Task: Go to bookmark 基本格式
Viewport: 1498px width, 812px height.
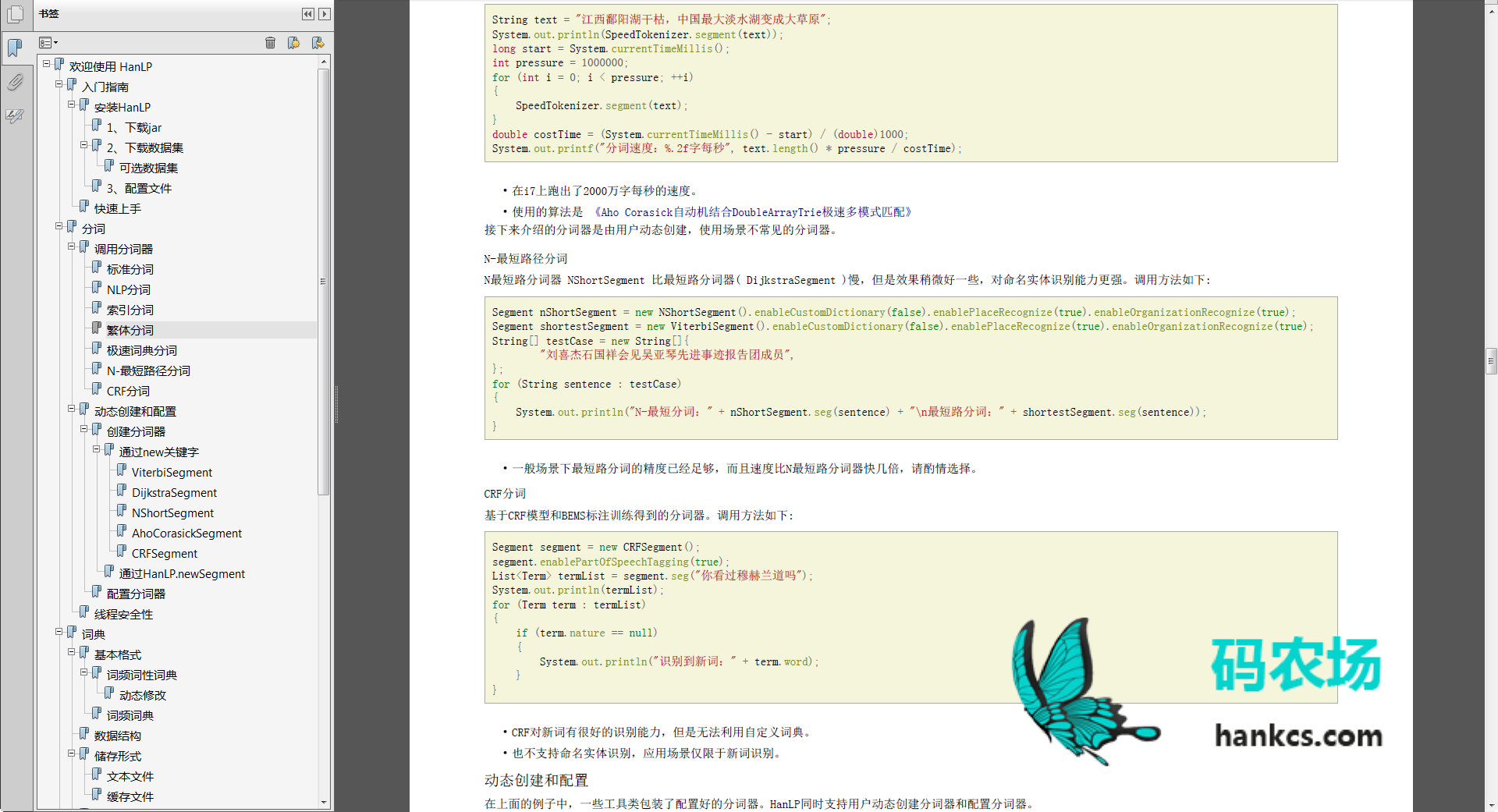Action: pyautogui.click(x=117, y=655)
